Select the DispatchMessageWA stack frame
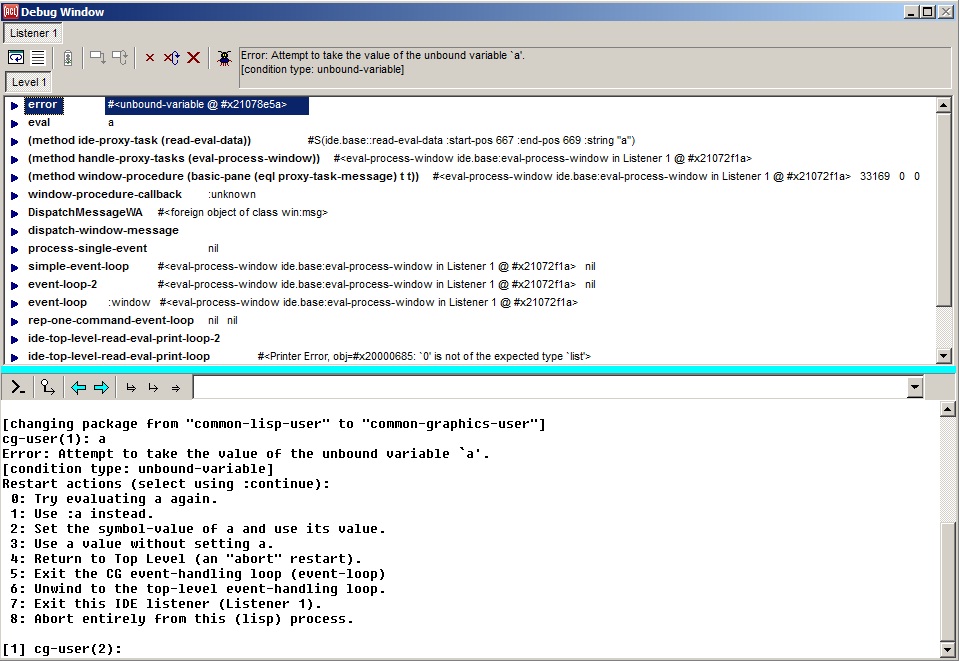The height and width of the screenshot is (661, 959). 85,213
